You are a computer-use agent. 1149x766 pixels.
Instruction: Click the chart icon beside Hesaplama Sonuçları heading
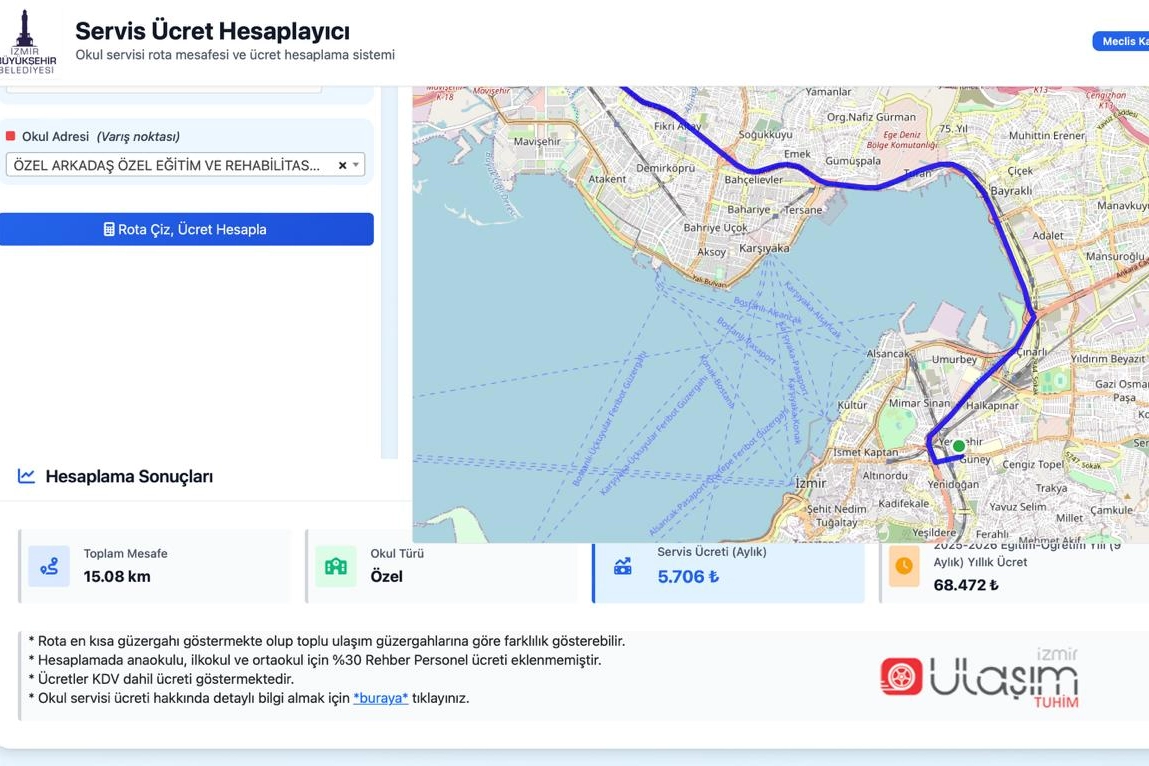pos(25,476)
